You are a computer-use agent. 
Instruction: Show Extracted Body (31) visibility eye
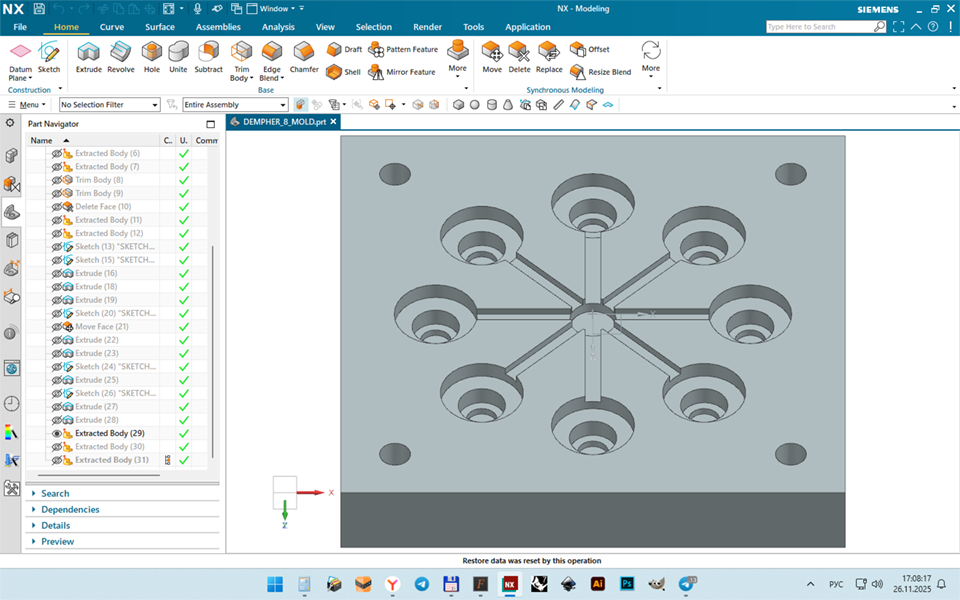pyautogui.click(x=57, y=460)
